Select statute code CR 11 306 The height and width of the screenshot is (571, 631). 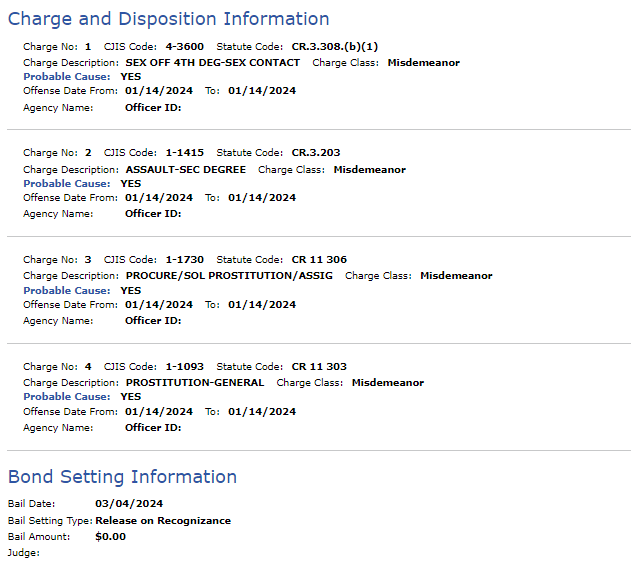click(x=319, y=260)
